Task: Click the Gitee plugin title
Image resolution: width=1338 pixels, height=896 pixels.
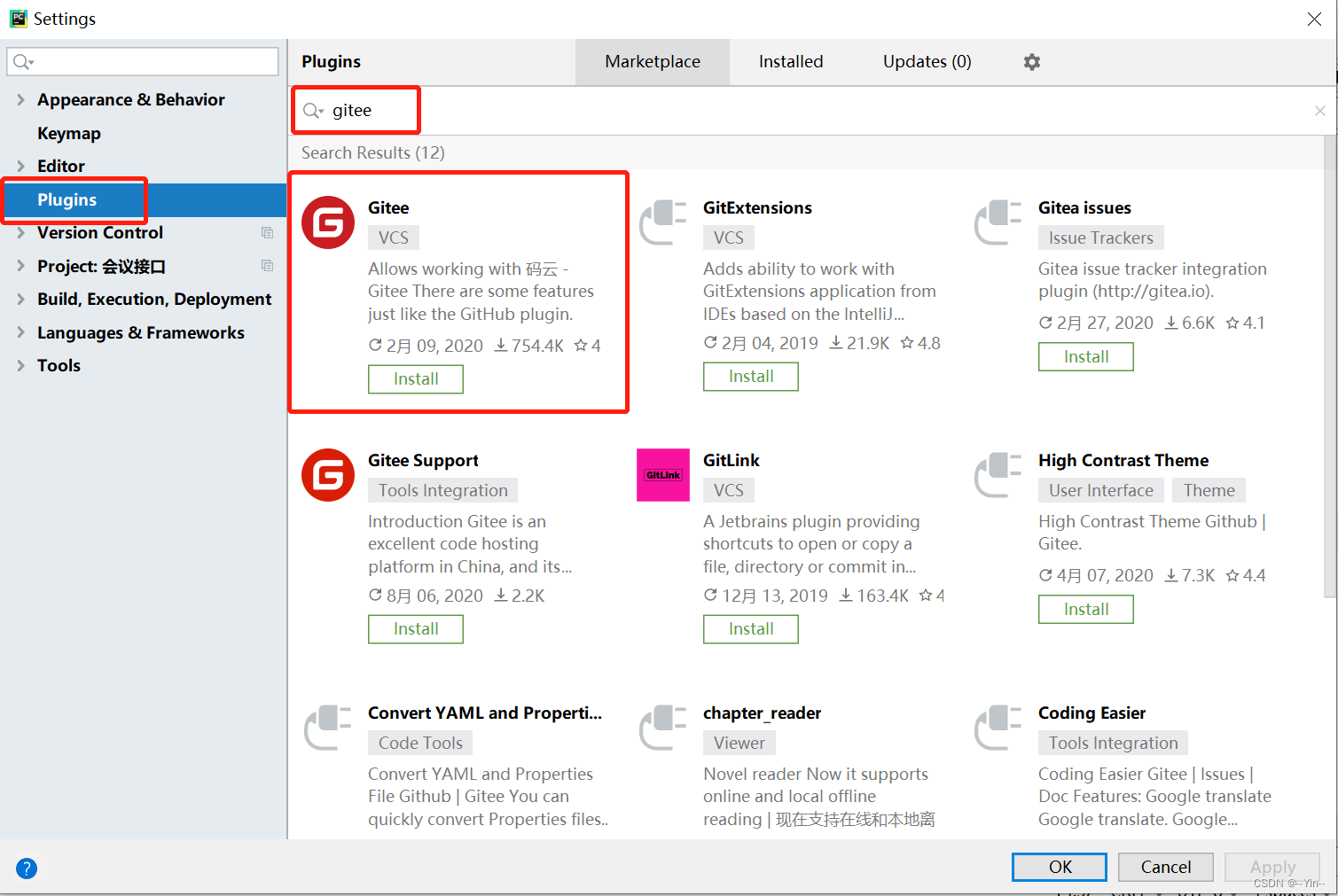Action: (x=388, y=207)
